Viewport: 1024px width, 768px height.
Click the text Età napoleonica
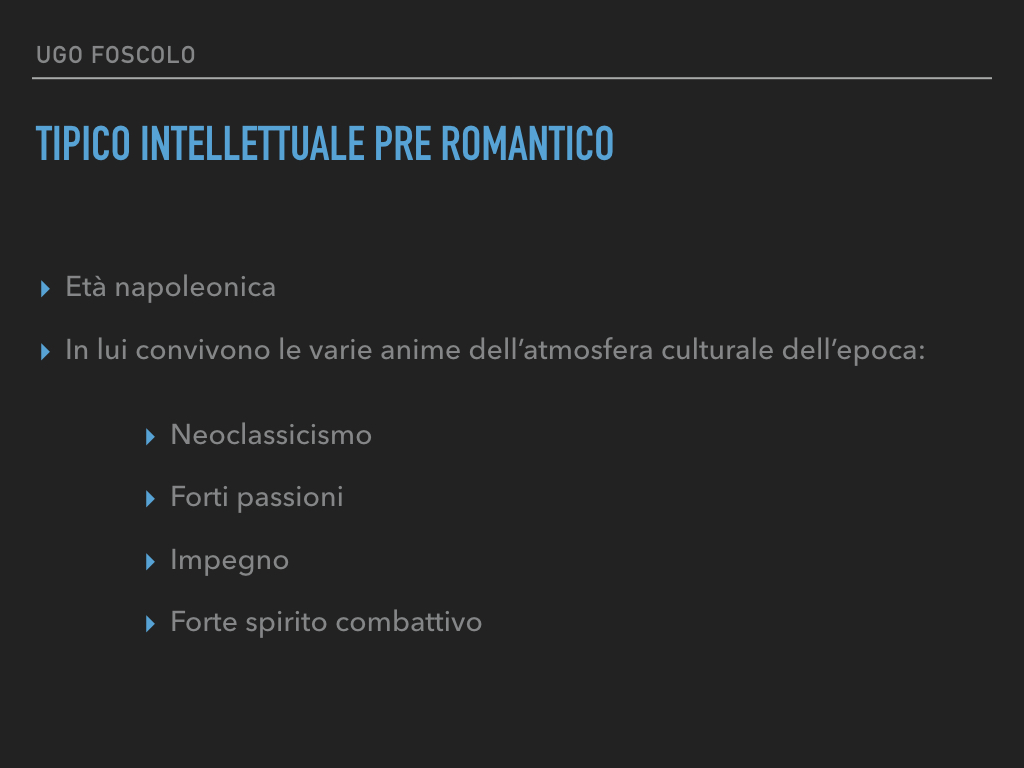pos(170,287)
